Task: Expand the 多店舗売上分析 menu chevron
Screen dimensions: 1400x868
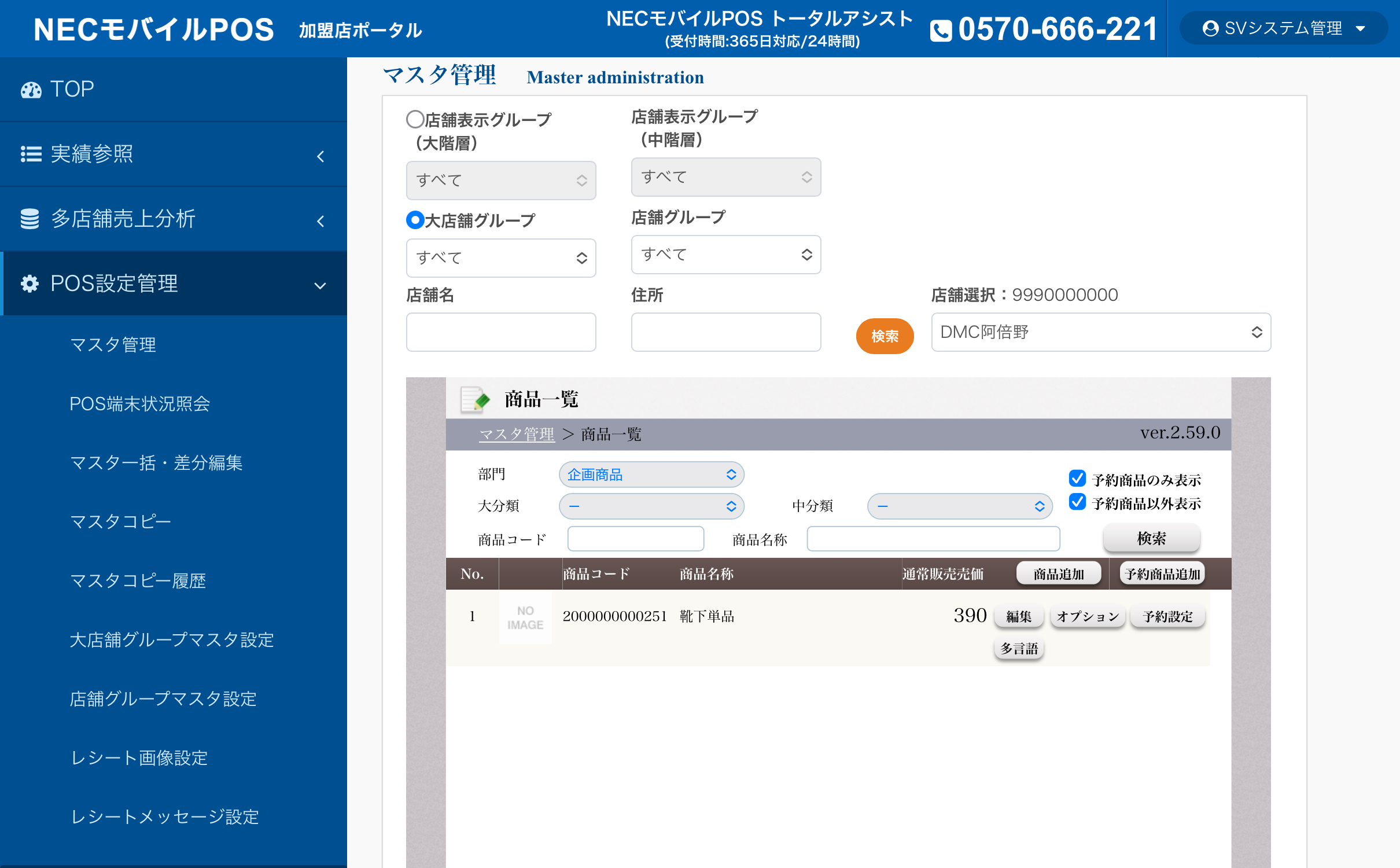Action: [320, 221]
